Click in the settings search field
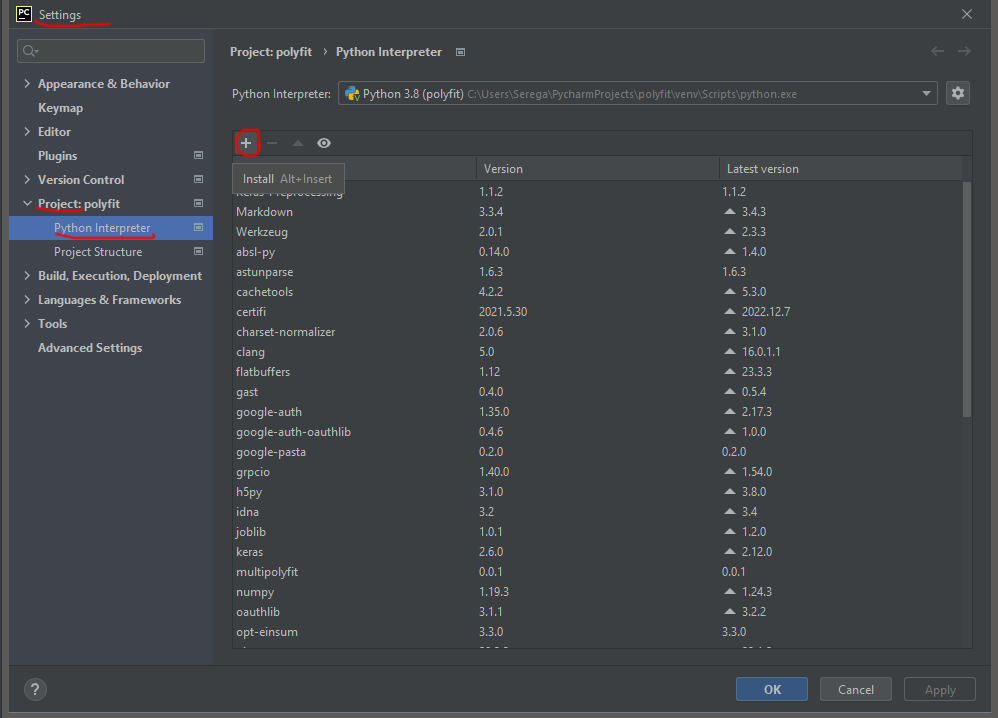Image resolution: width=998 pixels, height=718 pixels. (111, 51)
